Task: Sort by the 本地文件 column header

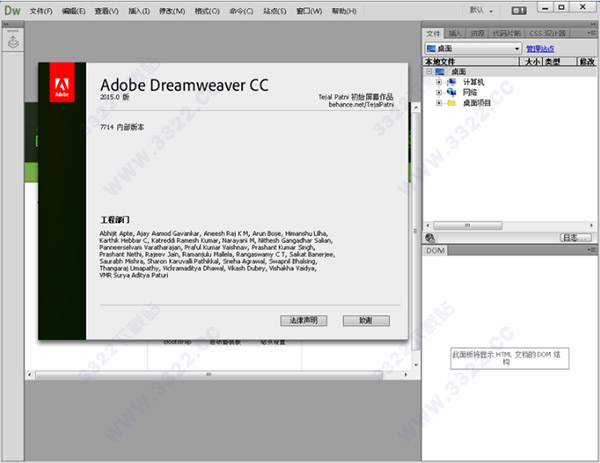Action: (471, 61)
